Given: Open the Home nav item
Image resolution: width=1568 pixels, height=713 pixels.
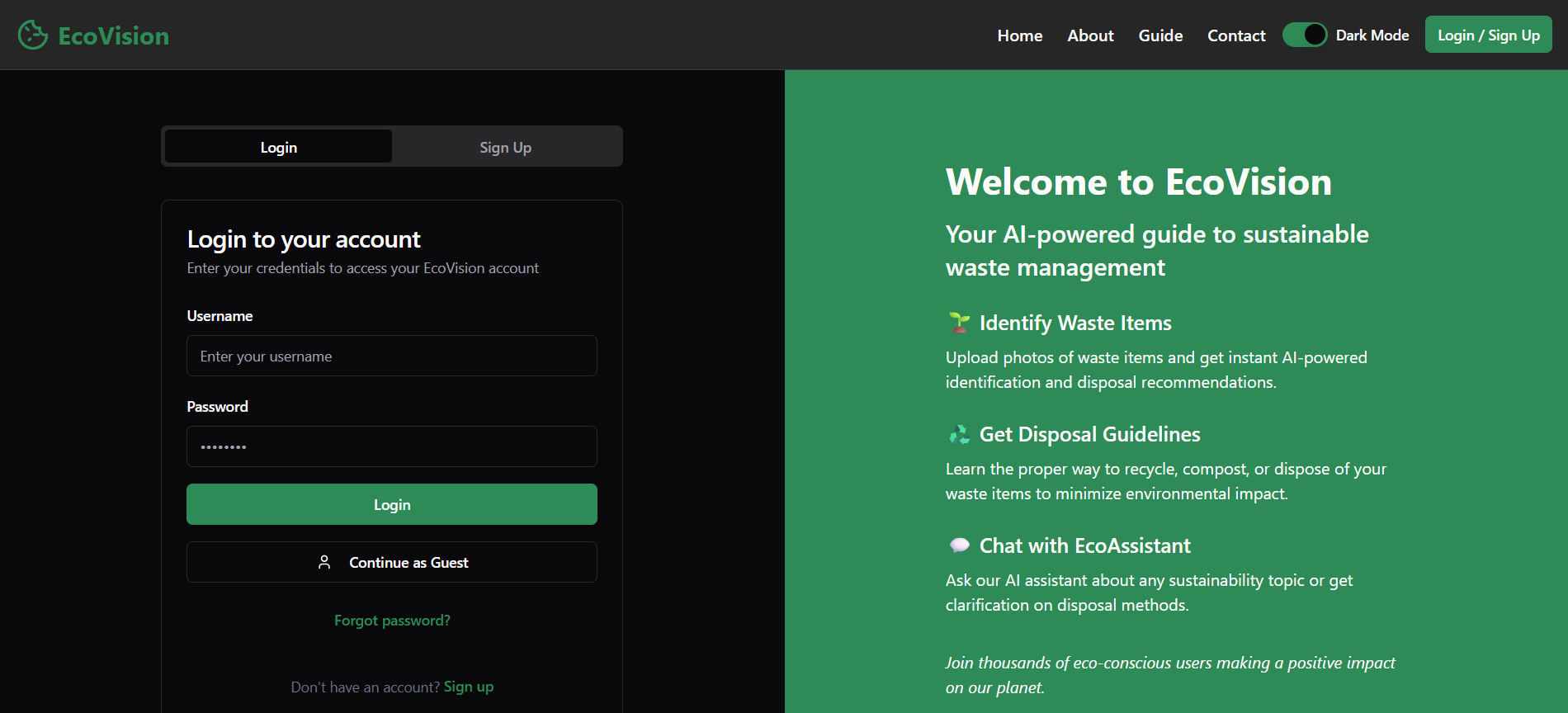Looking at the screenshot, I should [1020, 35].
